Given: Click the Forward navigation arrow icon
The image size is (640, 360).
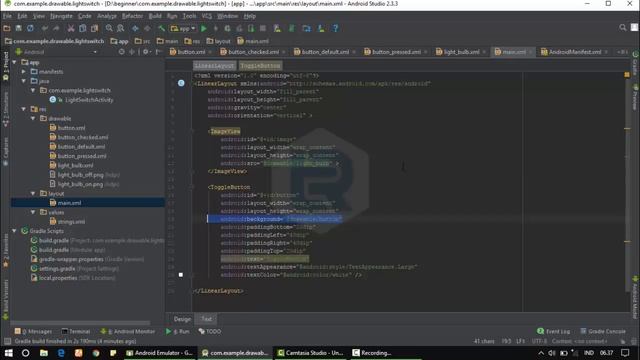Looking at the screenshot, I should 147,28.
